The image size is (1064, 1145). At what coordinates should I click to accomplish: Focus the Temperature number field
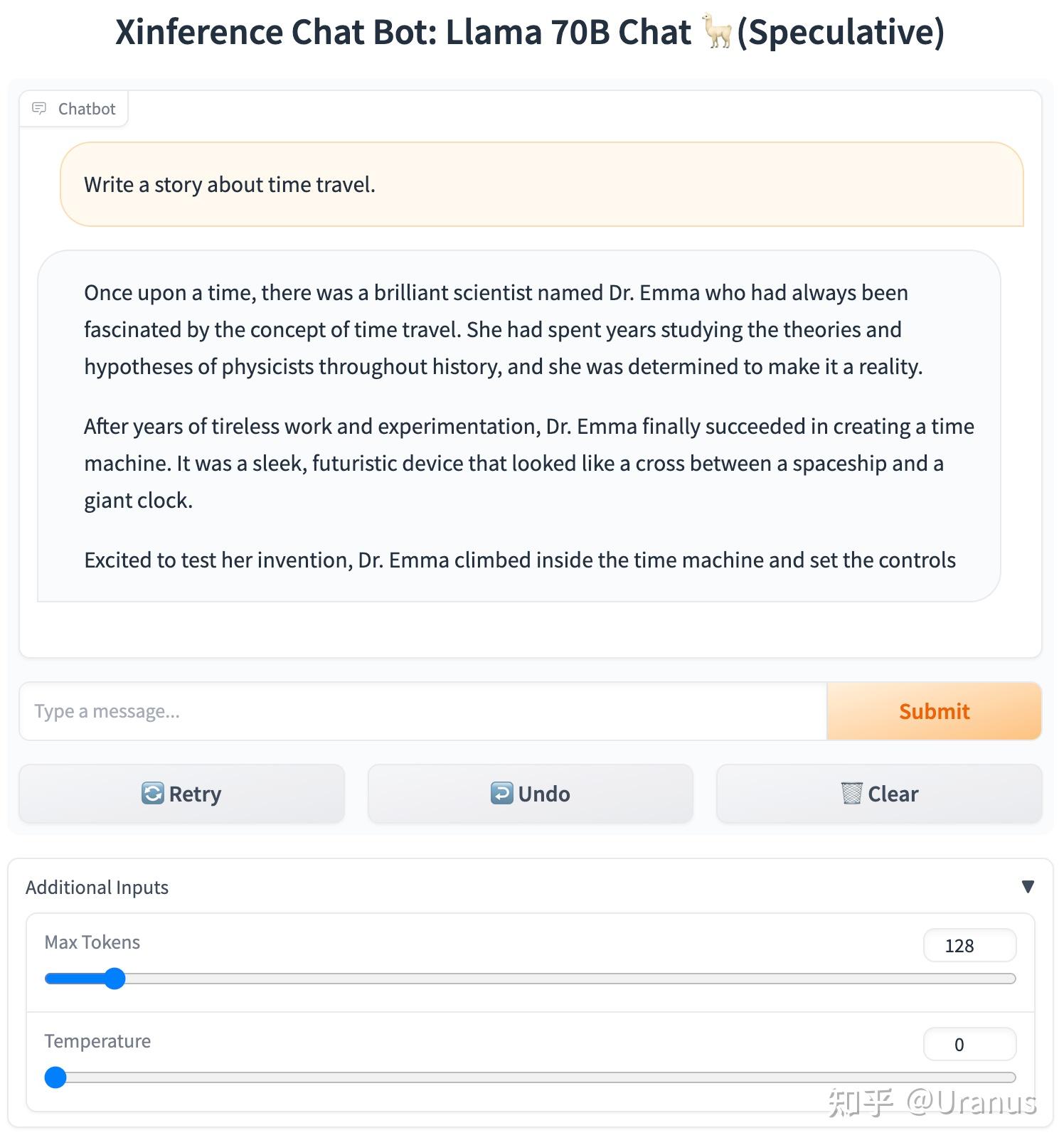969,1045
